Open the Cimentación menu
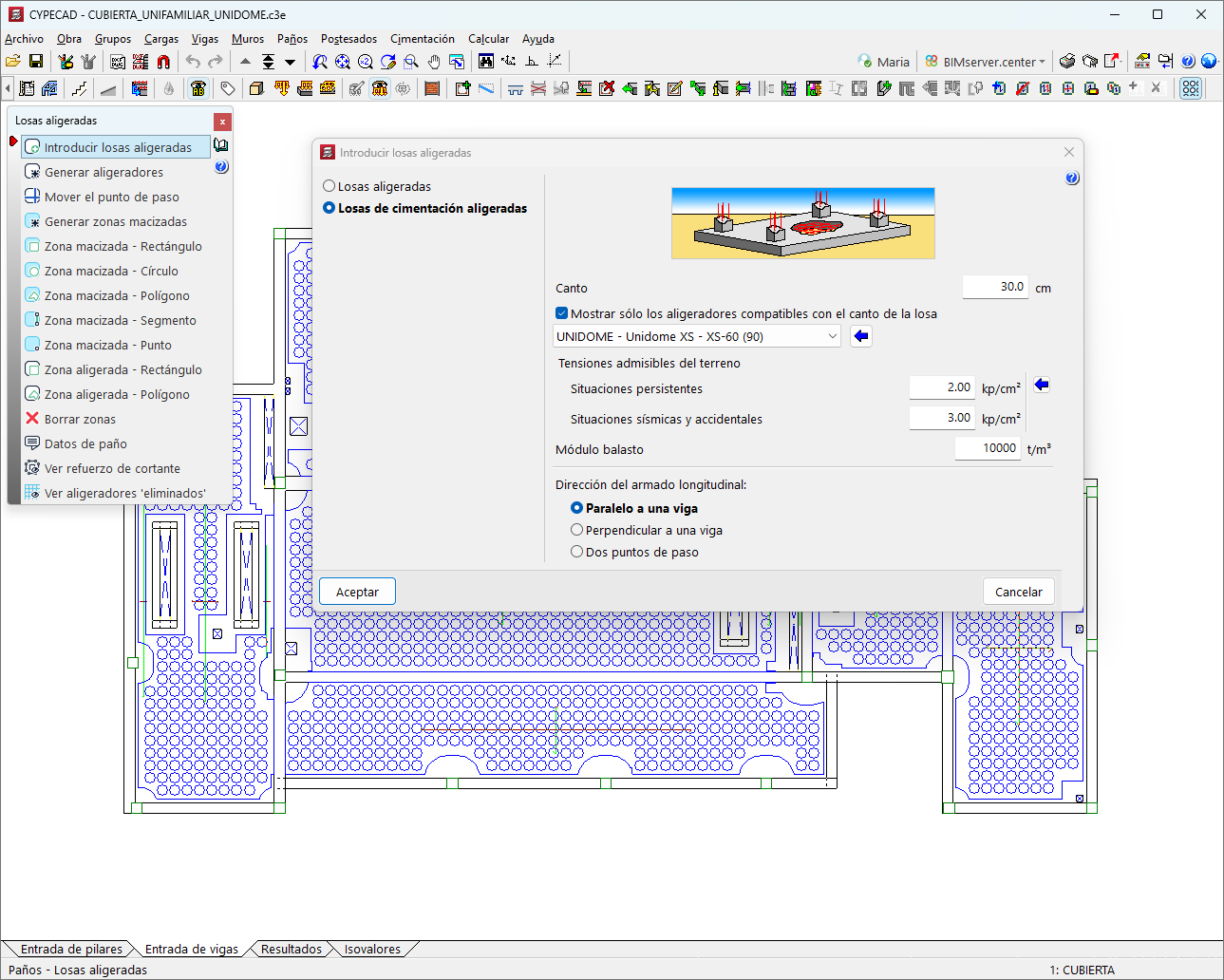 422,39
